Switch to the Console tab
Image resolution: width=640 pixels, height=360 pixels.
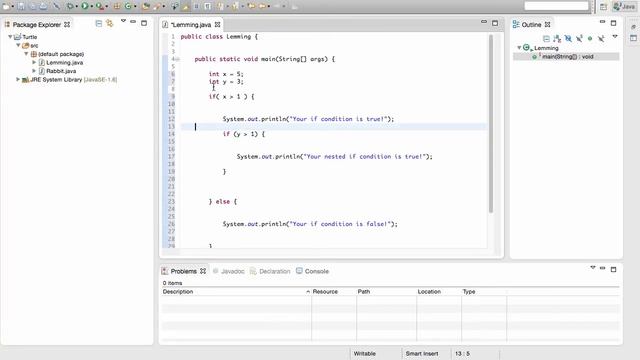312,271
